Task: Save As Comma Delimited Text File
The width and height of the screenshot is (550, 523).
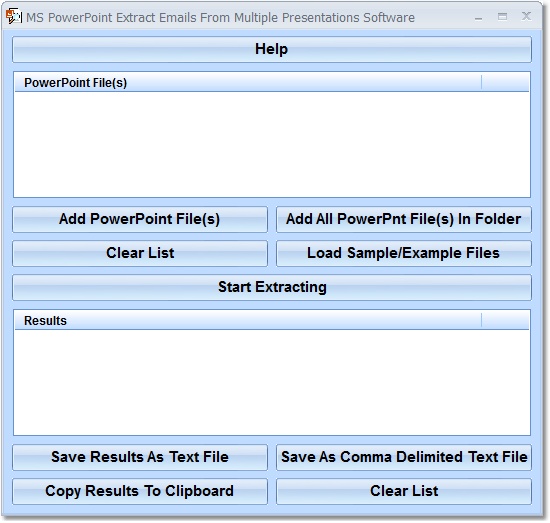Action: point(404,457)
